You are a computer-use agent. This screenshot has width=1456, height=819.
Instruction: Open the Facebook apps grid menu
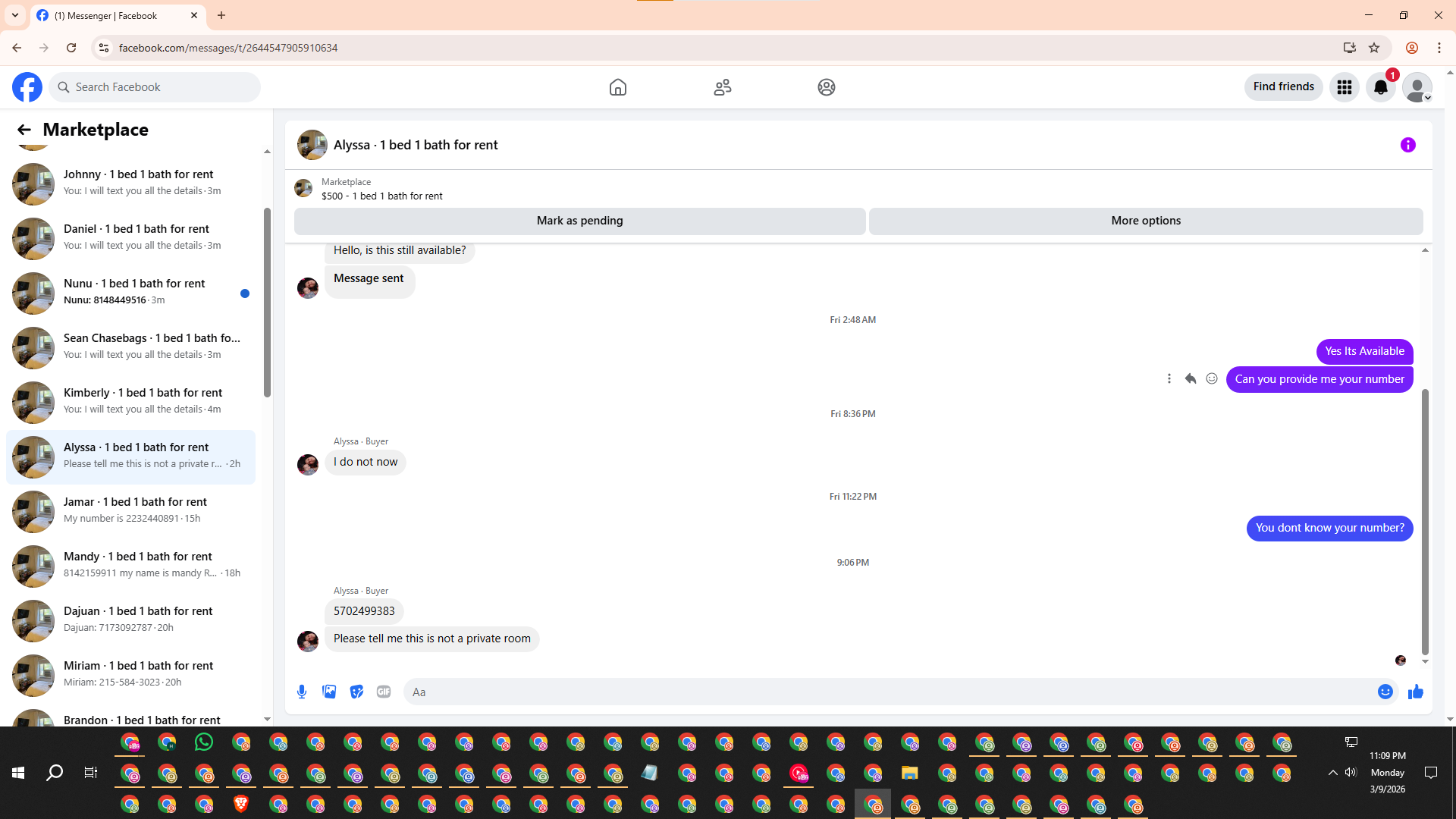(1345, 87)
